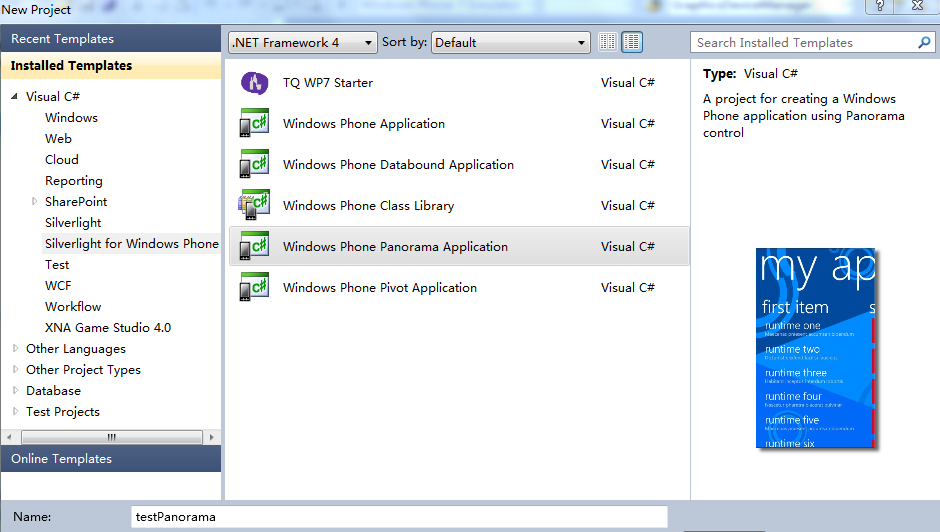Select the Visual C# tree label
Screen dimensions: 940x532
[x=53, y=97]
